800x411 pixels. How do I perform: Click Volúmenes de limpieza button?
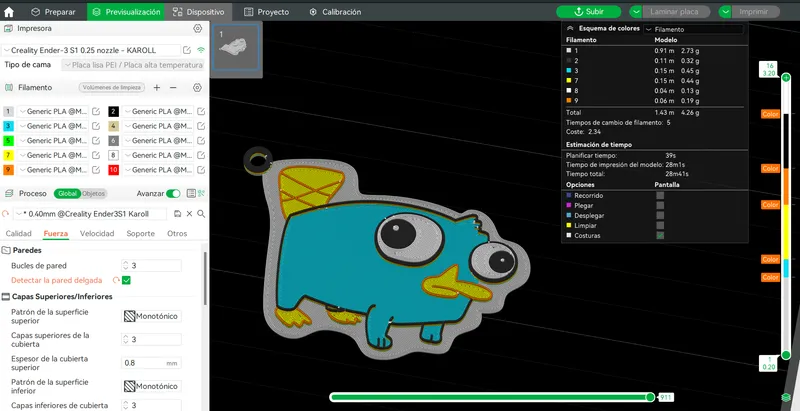pyautogui.click(x=112, y=88)
